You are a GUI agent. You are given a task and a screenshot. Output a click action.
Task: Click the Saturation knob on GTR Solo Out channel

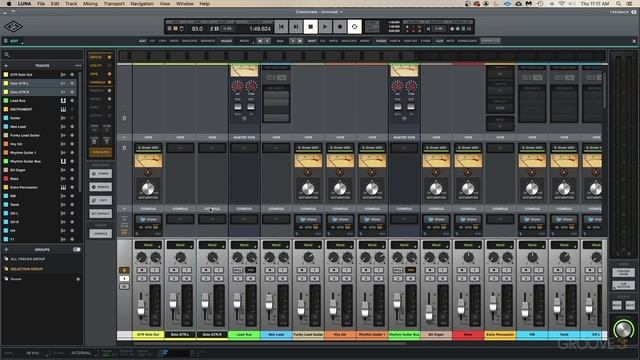click(148, 189)
